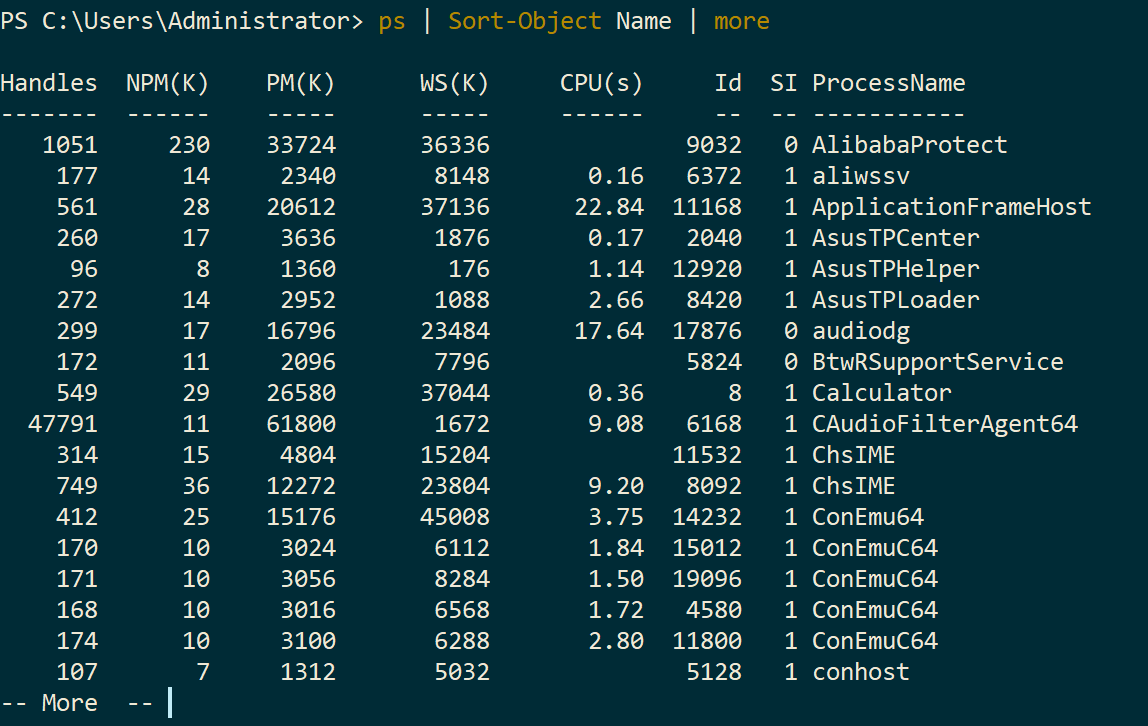Click the WS(K) column header
Screen dimensions: 1148x726
pos(454,83)
